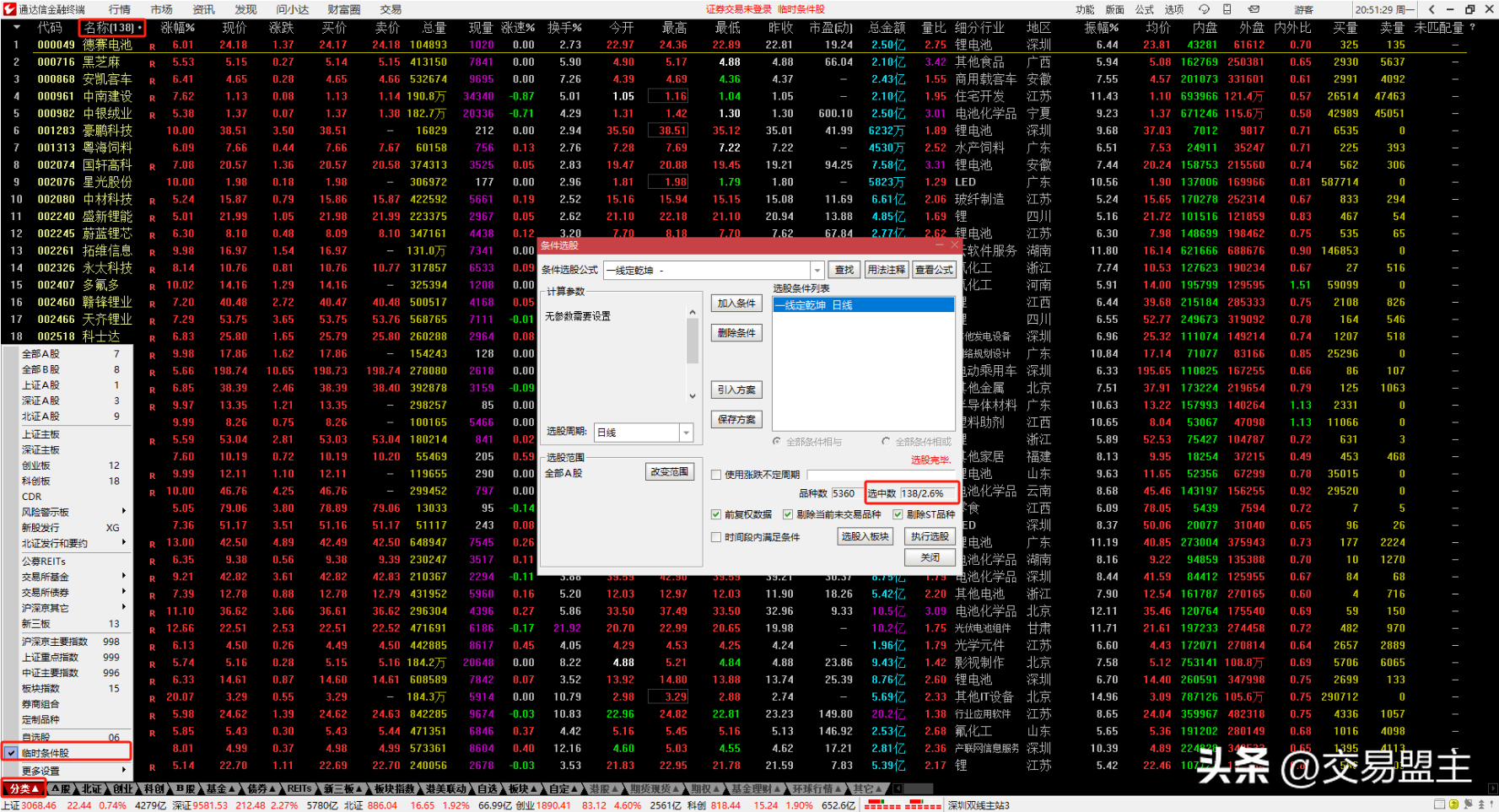Select 一线定乾坤 日线 condition list item
1499x812 pixels.
point(864,305)
